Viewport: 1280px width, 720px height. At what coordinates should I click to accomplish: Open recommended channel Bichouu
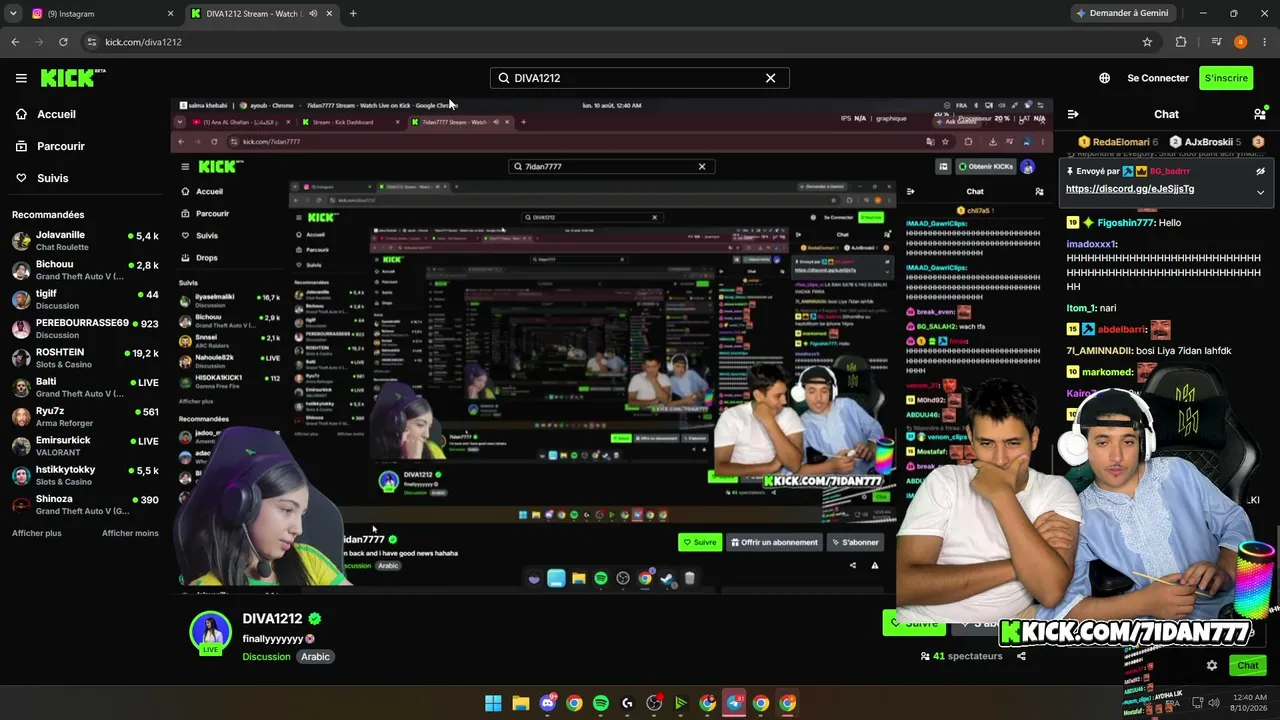pyautogui.click(x=85, y=270)
